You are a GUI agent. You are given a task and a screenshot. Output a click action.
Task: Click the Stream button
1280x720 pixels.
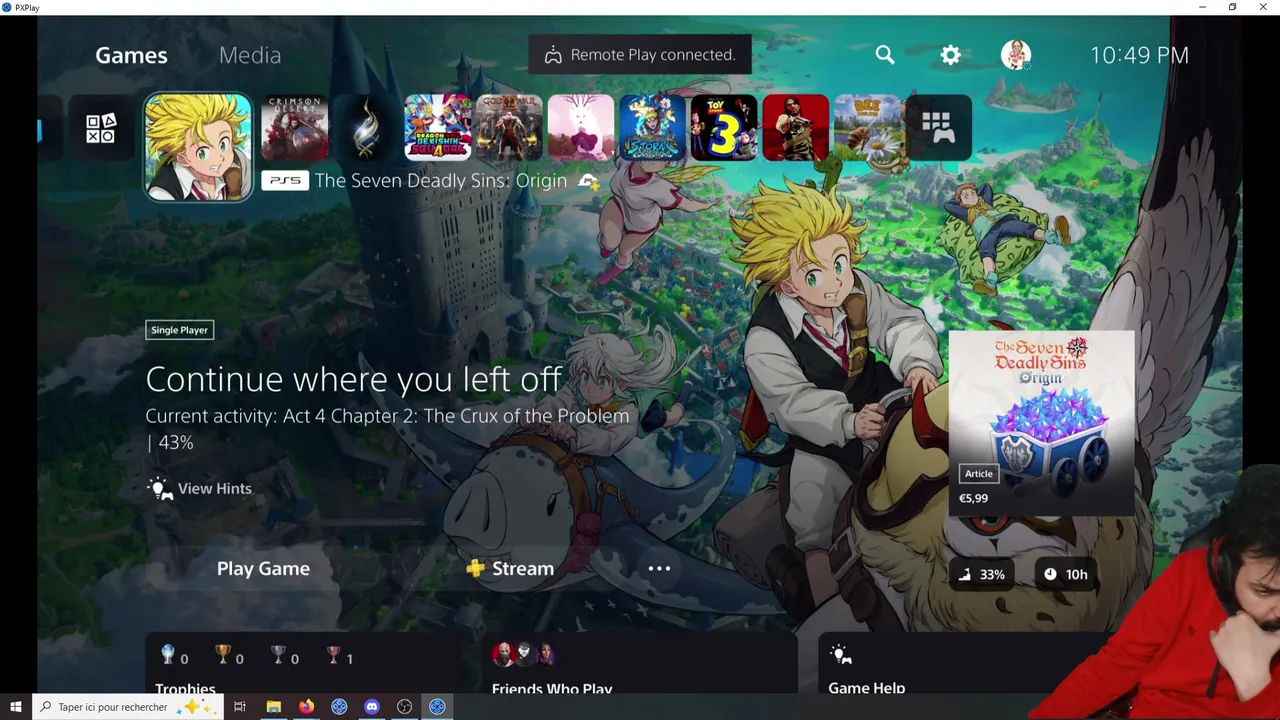pyautogui.click(x=510, y=568)
